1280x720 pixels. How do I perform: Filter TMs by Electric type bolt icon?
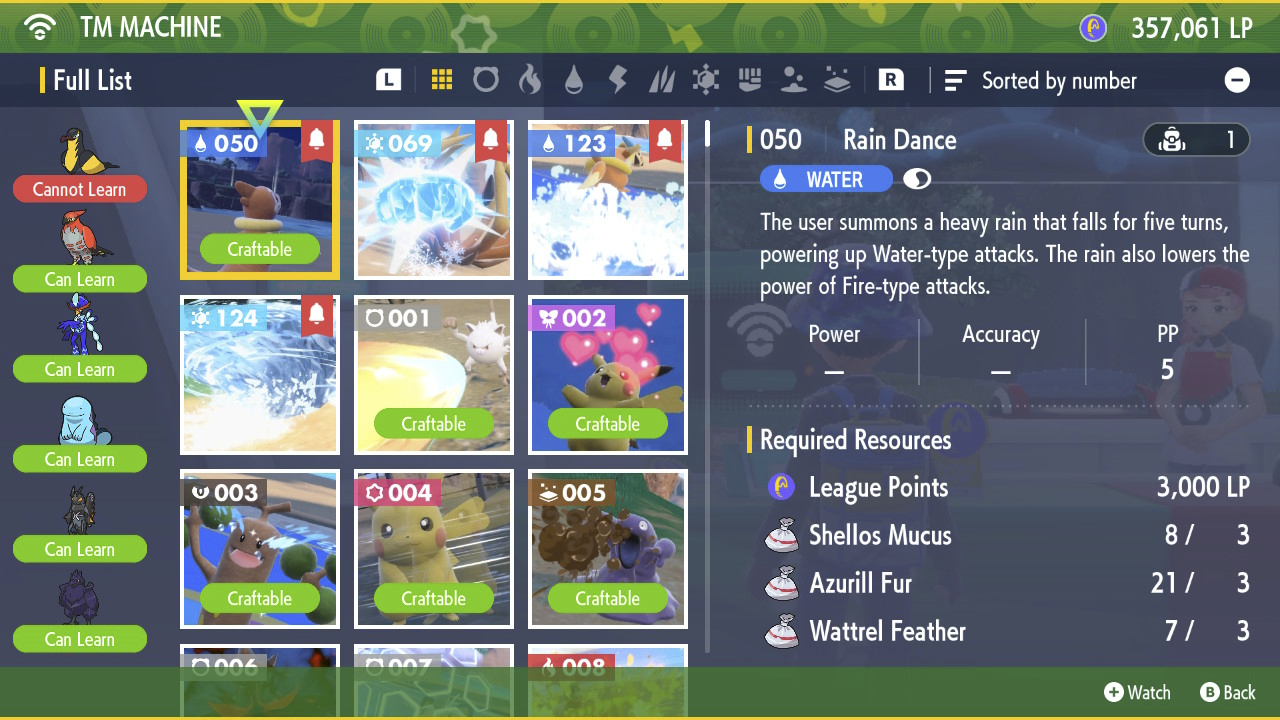click(618, 80)
